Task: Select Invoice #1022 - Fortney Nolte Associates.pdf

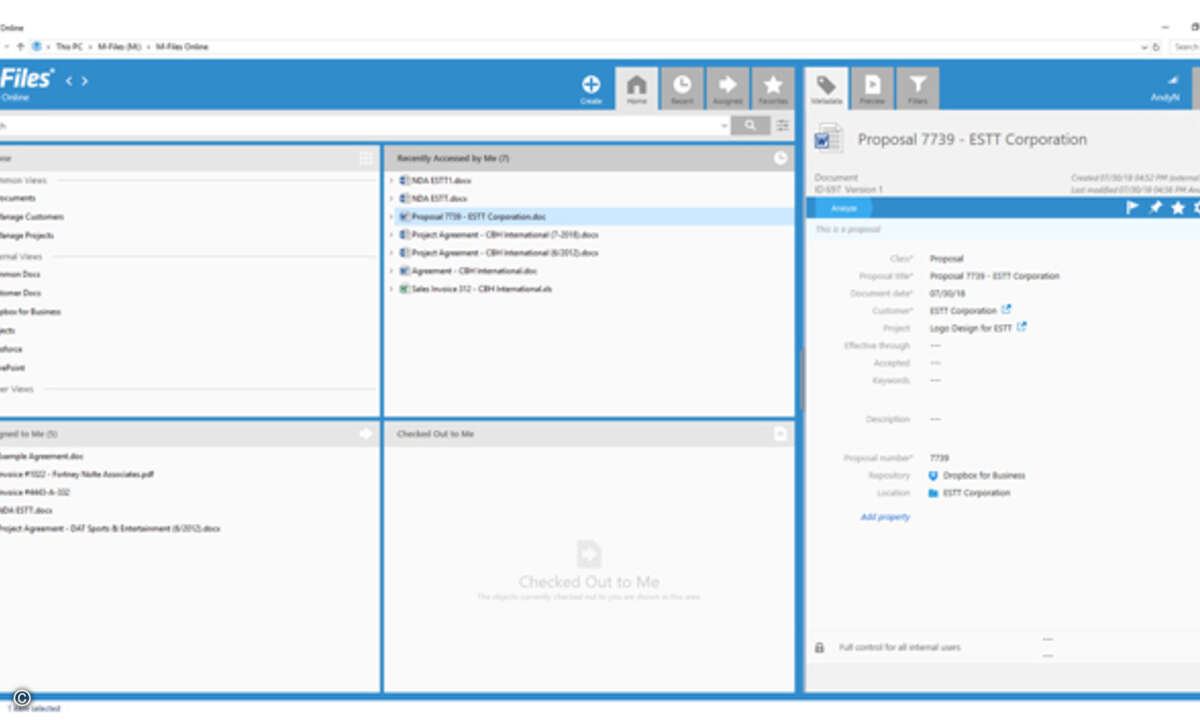Action: [x=77, y=475]
